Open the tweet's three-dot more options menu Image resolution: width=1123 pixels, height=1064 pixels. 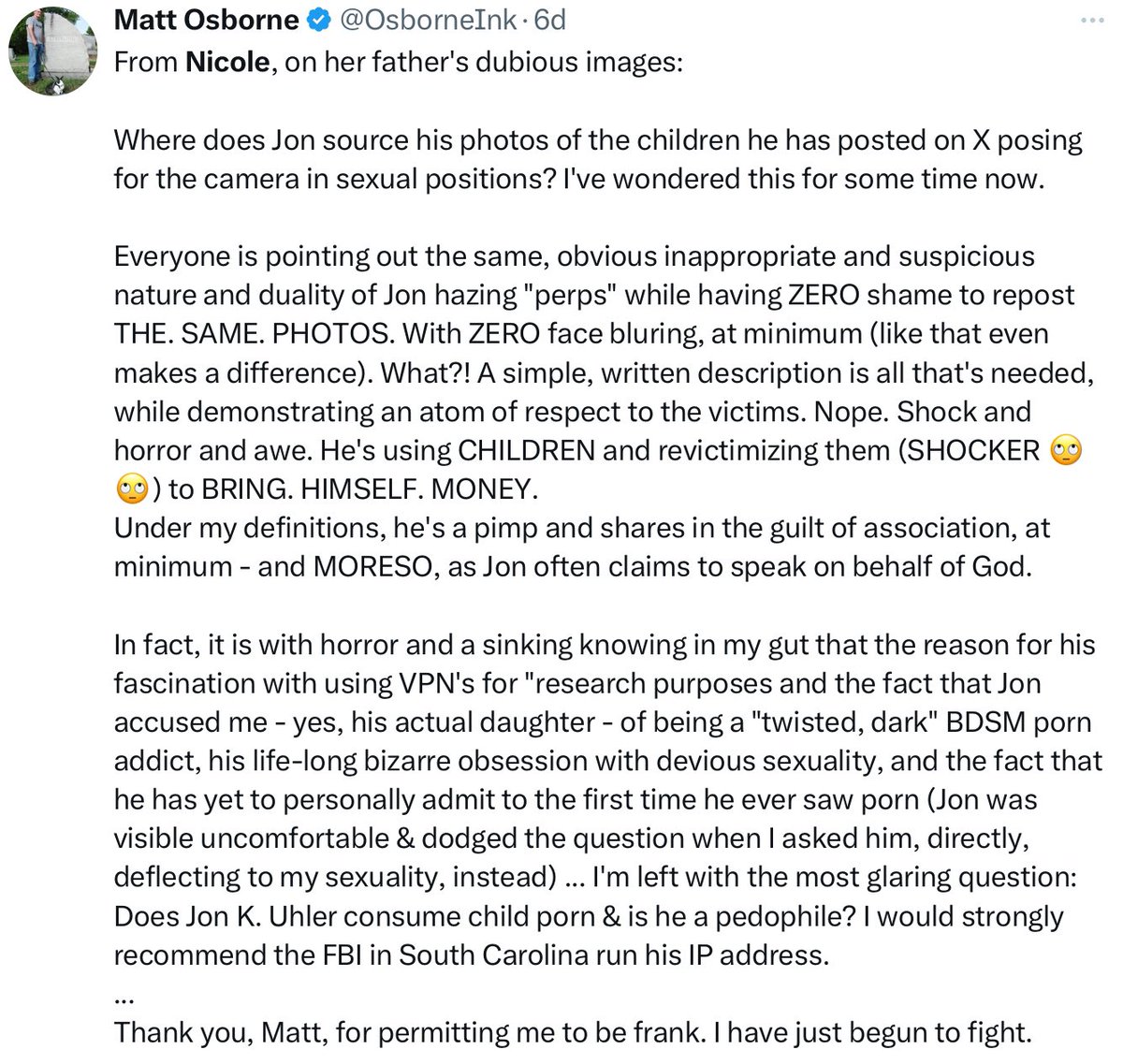coord(1091,21)
